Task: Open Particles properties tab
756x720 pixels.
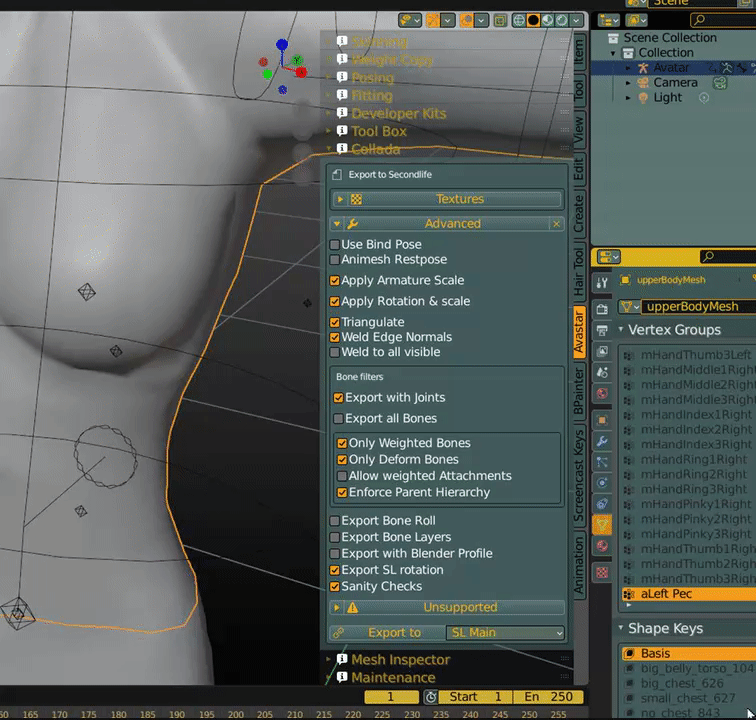Action: 602,462
